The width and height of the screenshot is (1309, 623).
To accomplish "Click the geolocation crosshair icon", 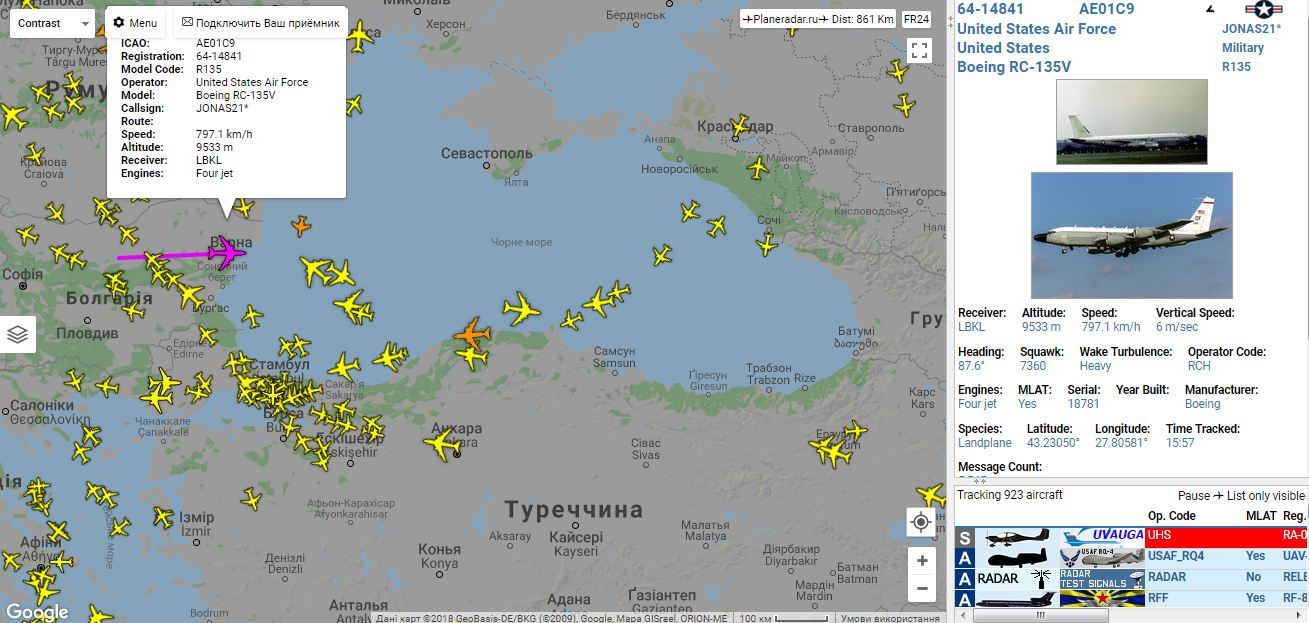I will point(920,521).
